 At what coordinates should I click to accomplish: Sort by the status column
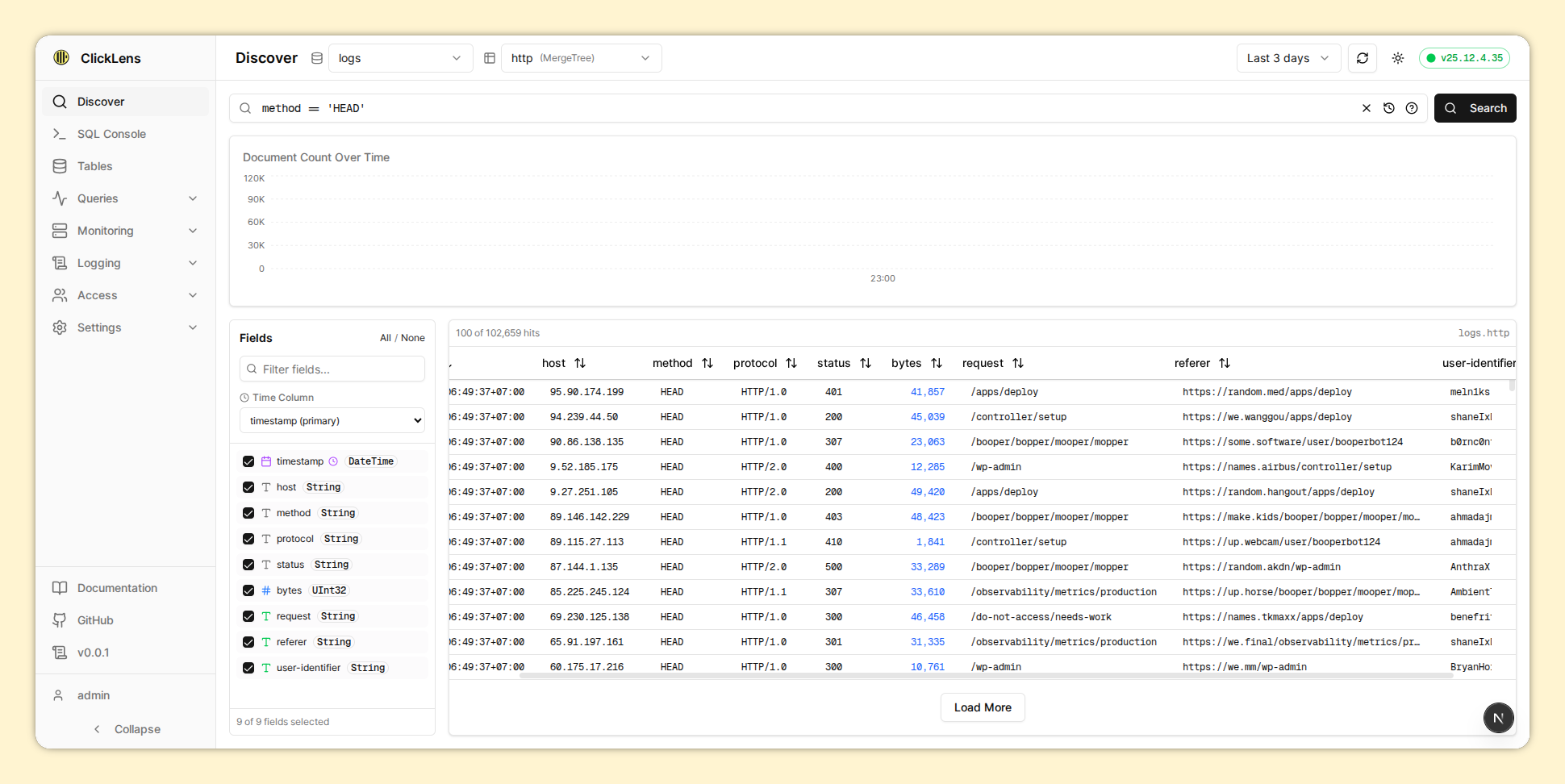(865, 363)
